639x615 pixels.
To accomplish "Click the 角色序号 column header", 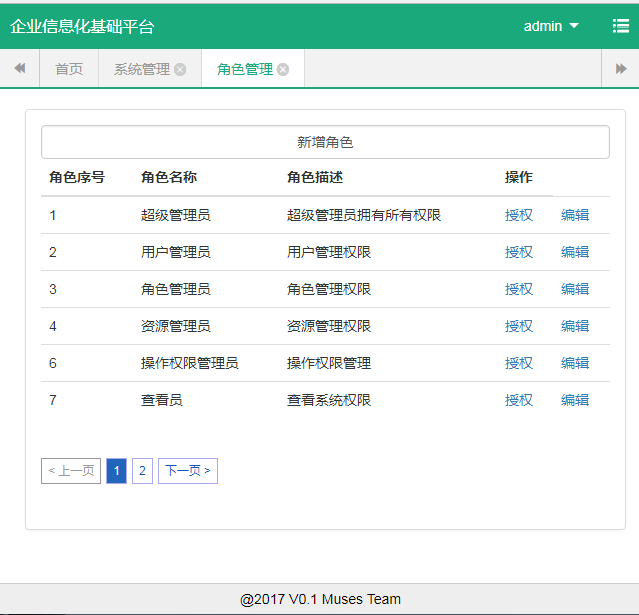I will click(77, 177).
